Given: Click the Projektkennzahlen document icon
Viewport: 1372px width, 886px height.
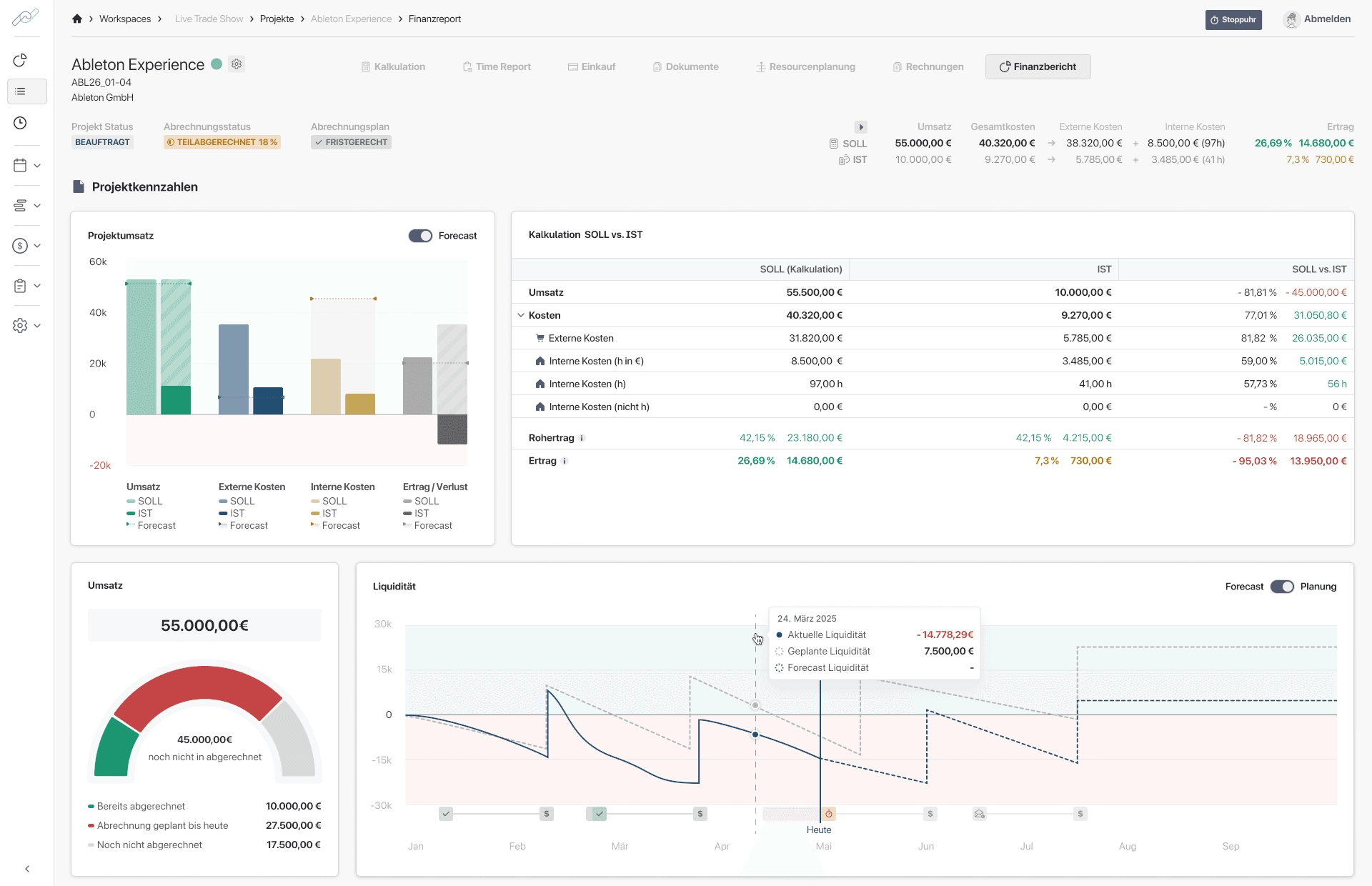Looking at the screenshot, I should [79, 186].
